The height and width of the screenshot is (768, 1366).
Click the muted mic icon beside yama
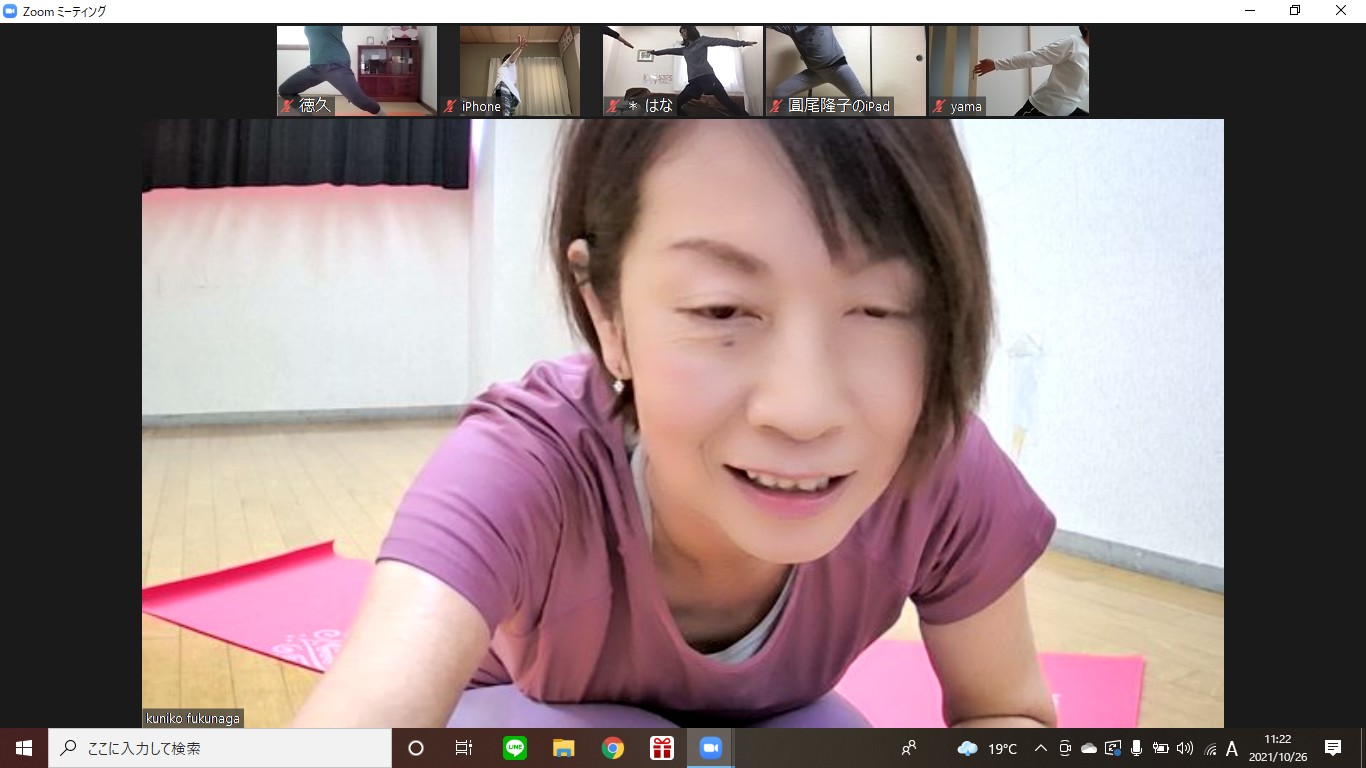coord(940,106)
